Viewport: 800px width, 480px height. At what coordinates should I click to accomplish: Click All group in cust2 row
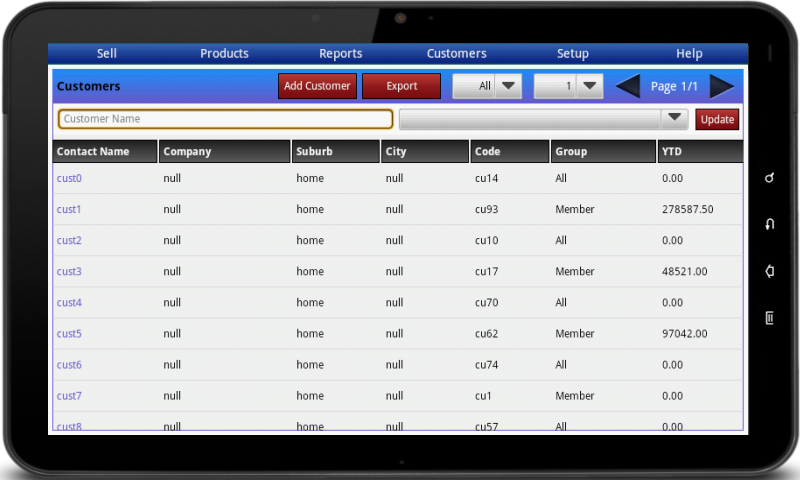pyautogui.click(x=561, y=240)
